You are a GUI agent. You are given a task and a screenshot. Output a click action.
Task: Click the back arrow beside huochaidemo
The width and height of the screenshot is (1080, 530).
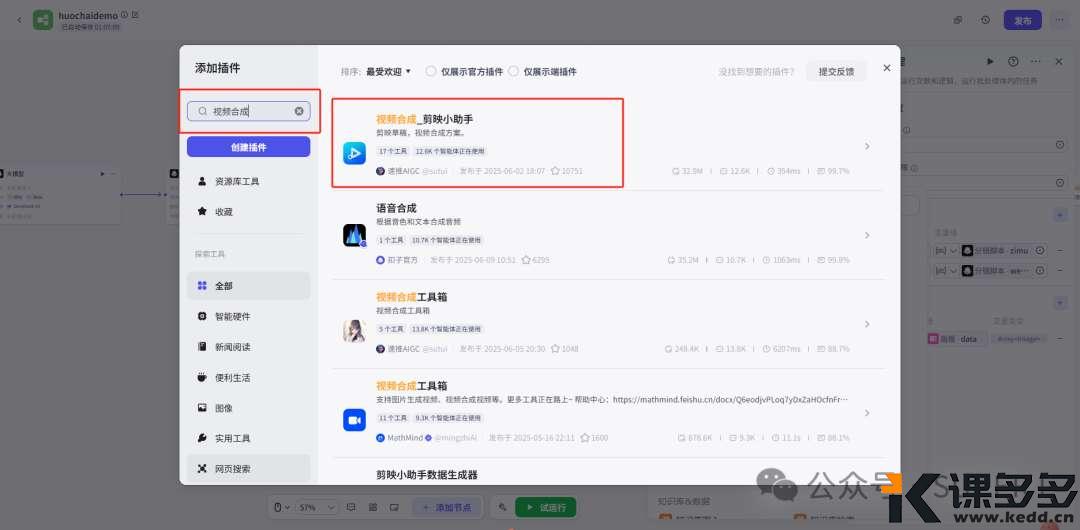coord(19,20)
